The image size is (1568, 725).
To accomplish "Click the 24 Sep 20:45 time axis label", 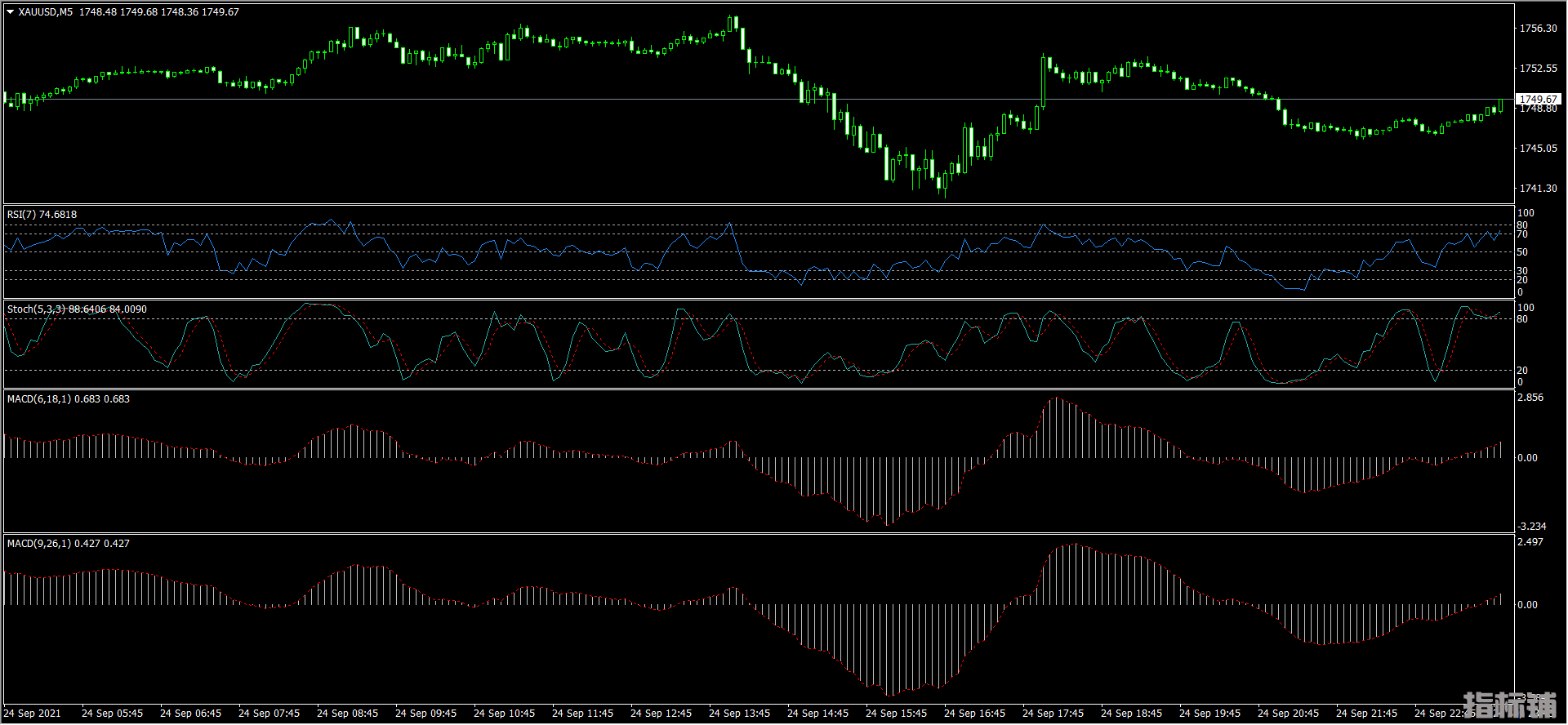I will click(1288, 714).
